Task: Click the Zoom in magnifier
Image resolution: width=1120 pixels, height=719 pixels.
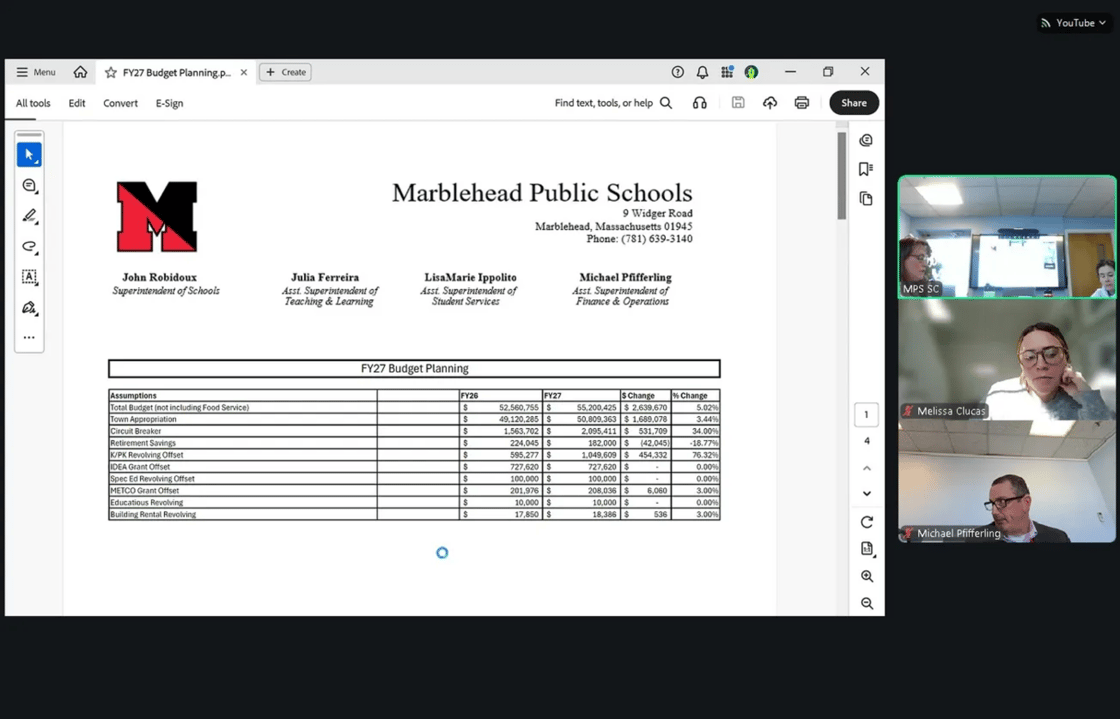Action: tap(867, 576)
